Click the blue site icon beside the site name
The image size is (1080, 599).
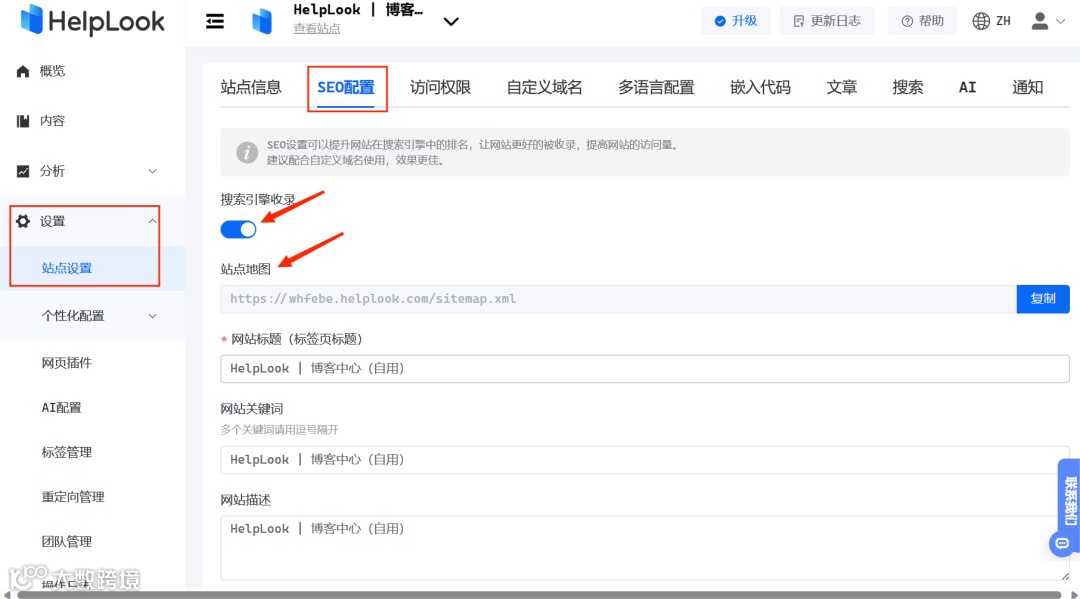coord(262,22)
